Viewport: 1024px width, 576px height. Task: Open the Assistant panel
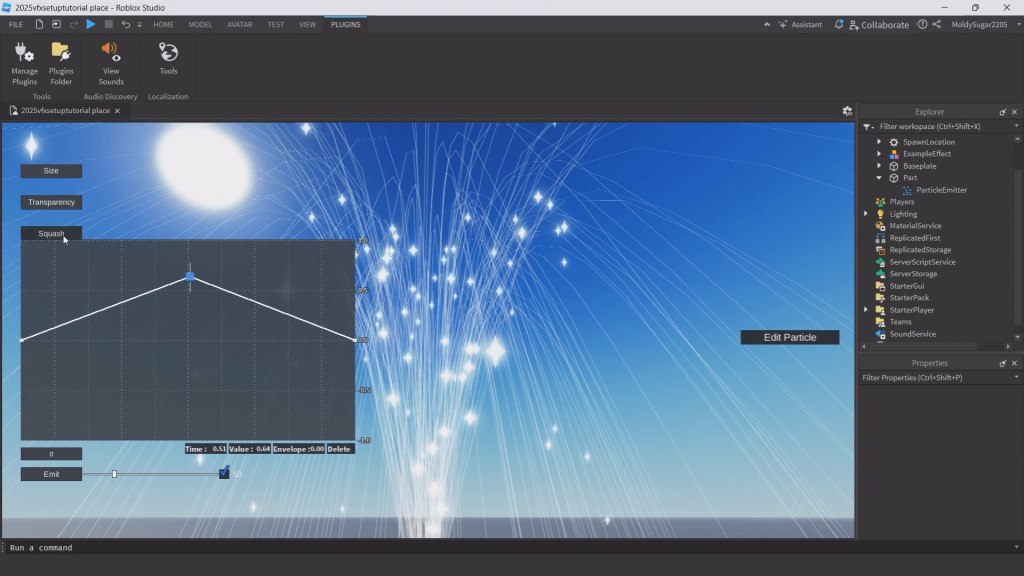800,24
